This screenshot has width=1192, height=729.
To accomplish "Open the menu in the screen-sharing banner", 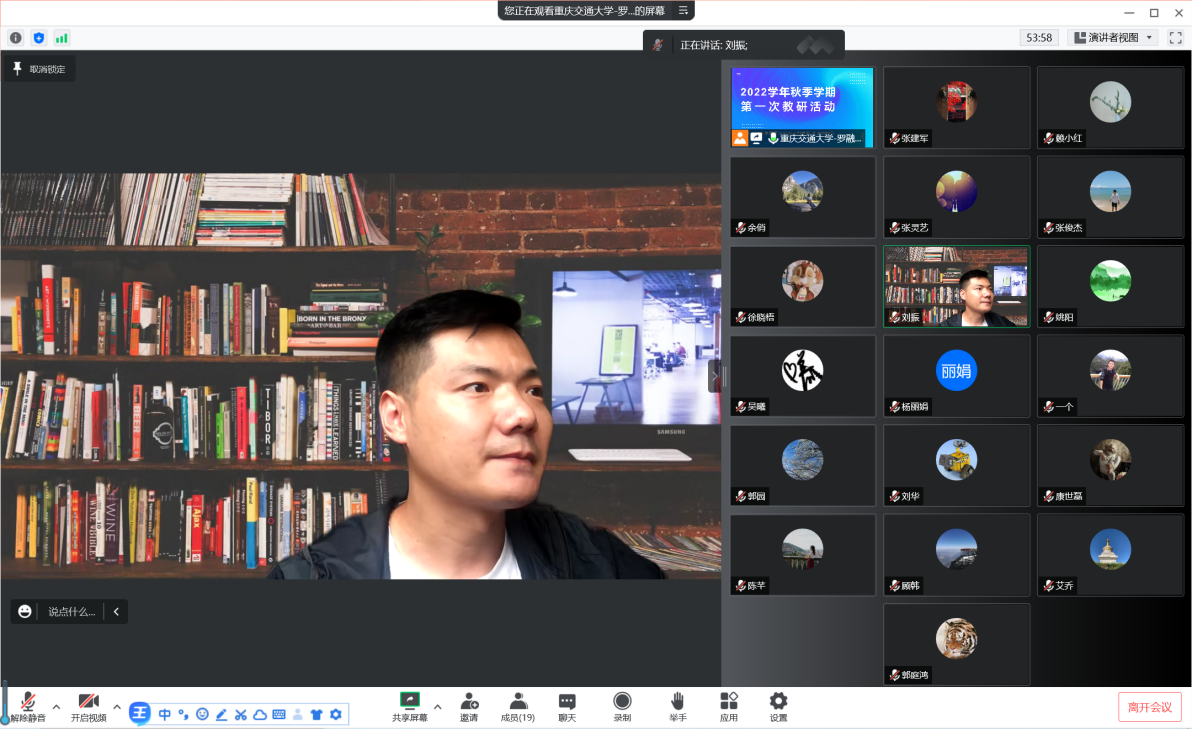I will [x=683, y=10].
